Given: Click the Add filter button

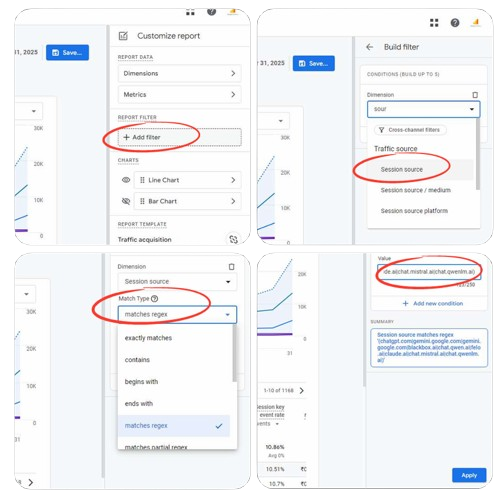Looking at the screenshot, I should click(179, 137).
